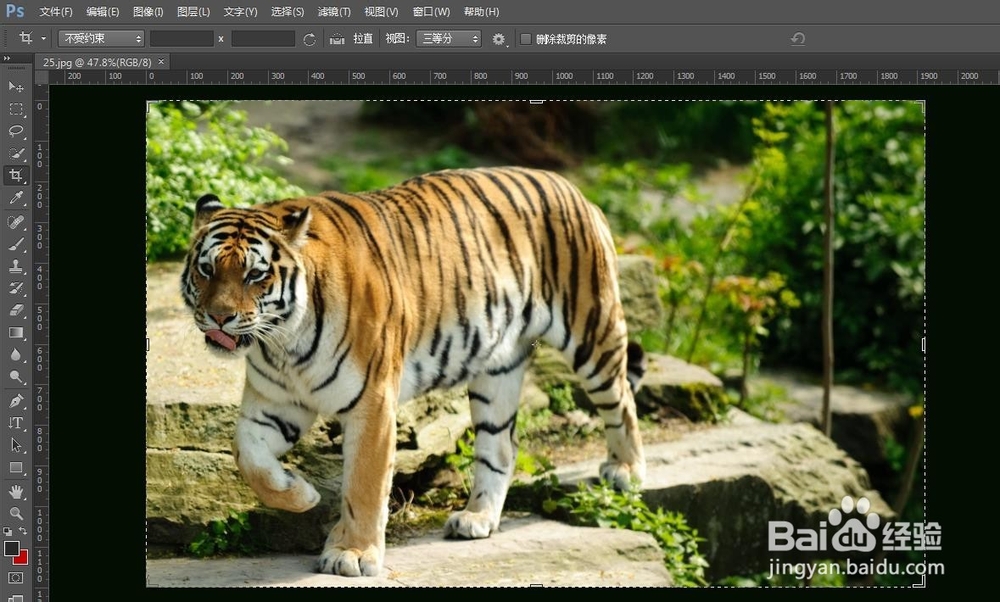Screen dimensions: 1000x602
Task: Select the Blur tool
Action: coord(16,355)
